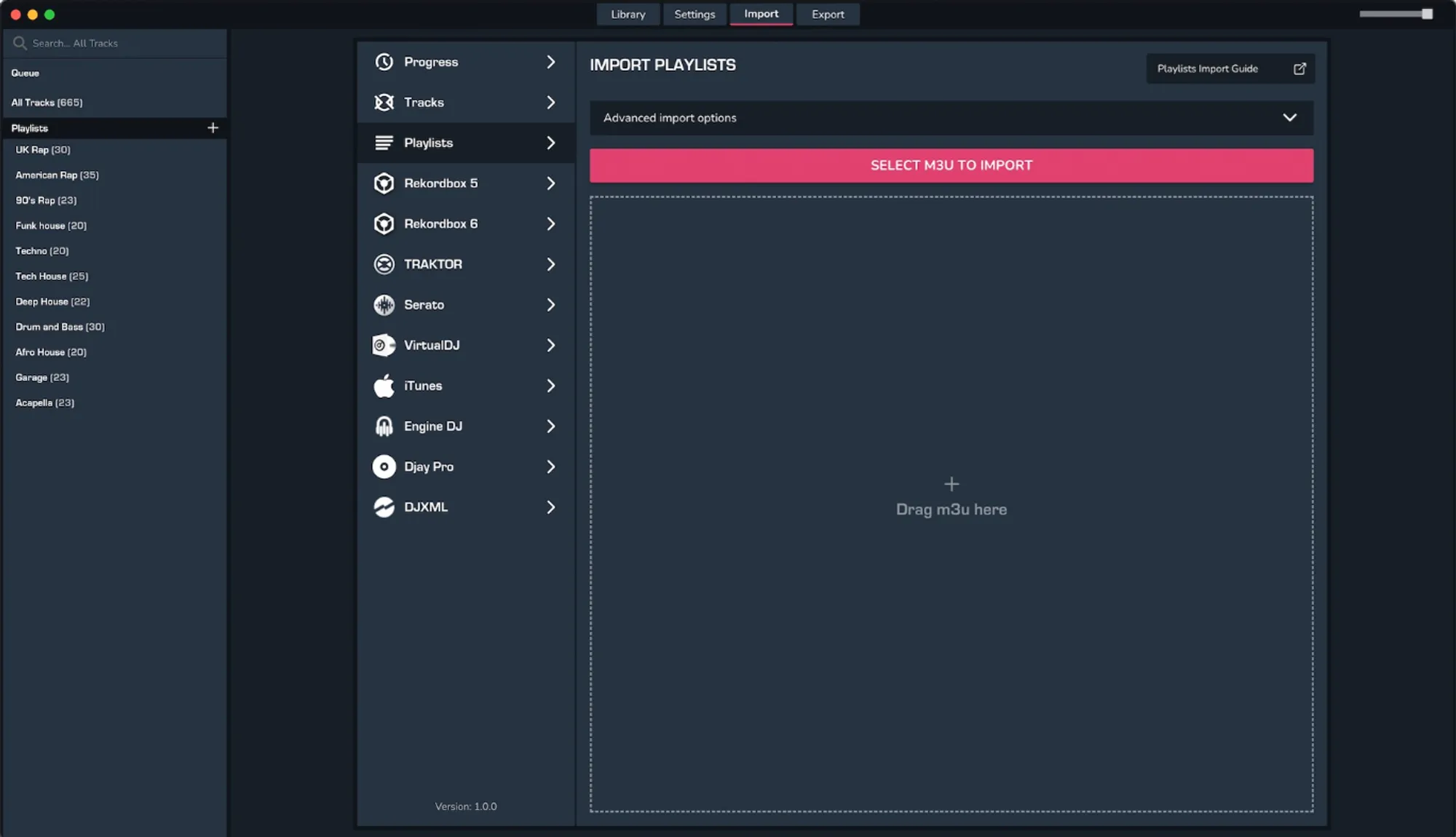Open external link icon on import guide
Image resolution: width=1456 pixels, height=837 pixels.
[1299, 68]
